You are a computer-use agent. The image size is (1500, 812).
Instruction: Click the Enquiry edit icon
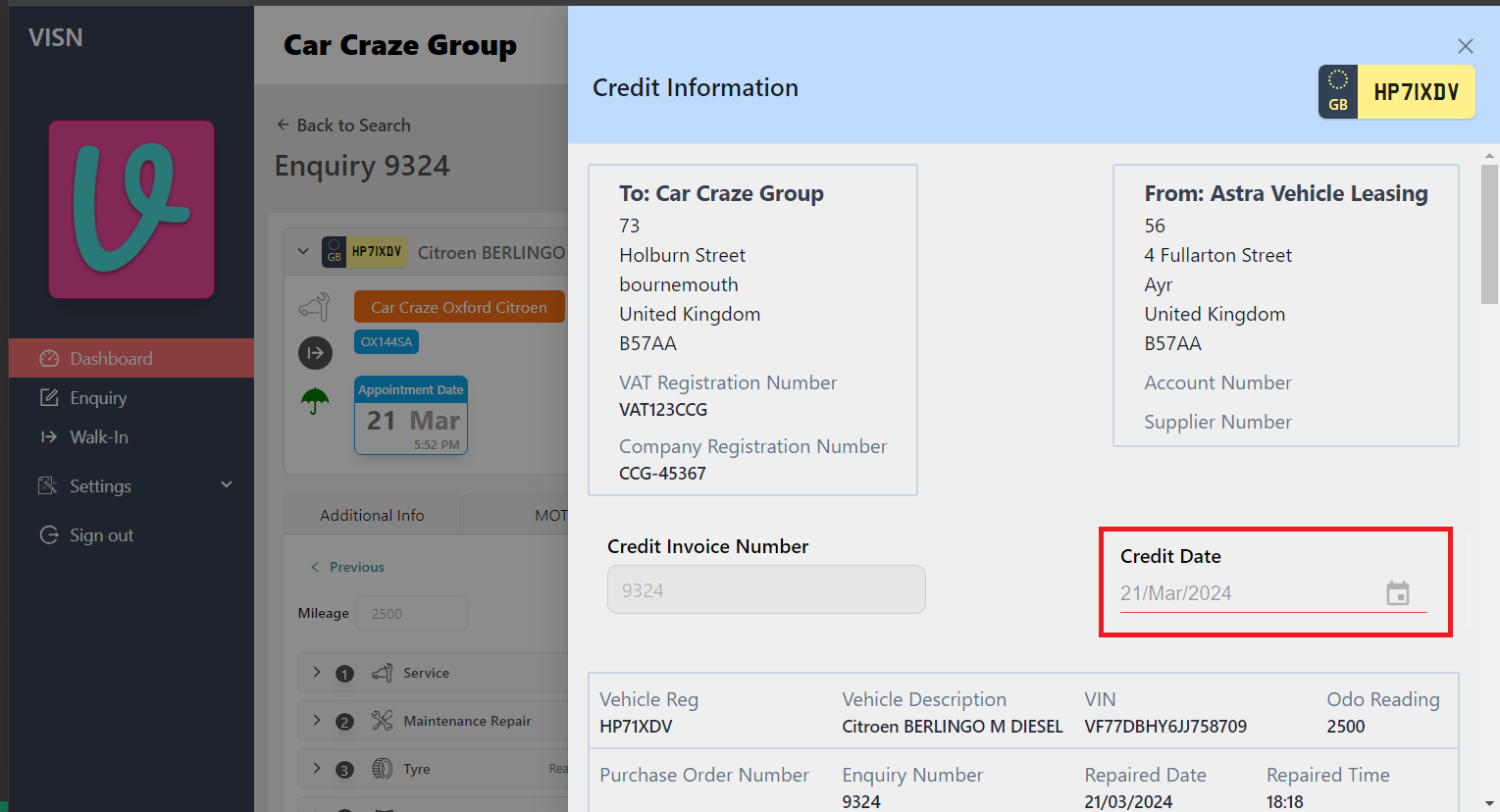(x=49, y=397)
